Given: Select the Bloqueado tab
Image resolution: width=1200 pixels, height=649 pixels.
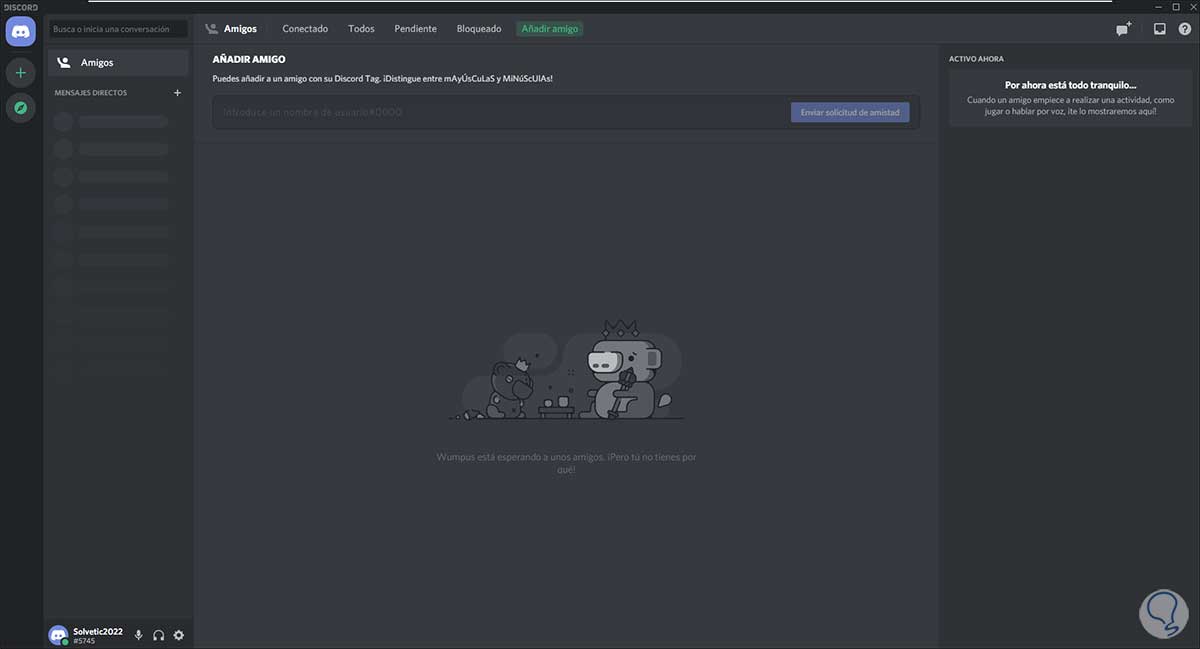Looking at the screenshot, I should click(478, 29).
